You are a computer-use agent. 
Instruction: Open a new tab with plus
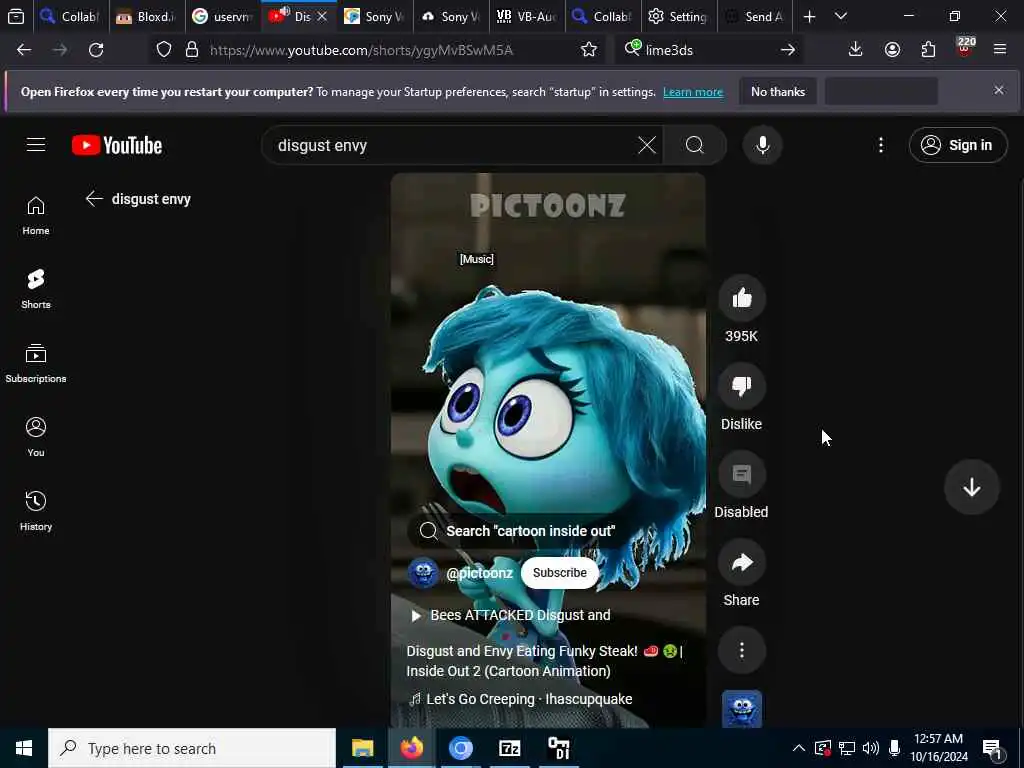coord(809,17)
